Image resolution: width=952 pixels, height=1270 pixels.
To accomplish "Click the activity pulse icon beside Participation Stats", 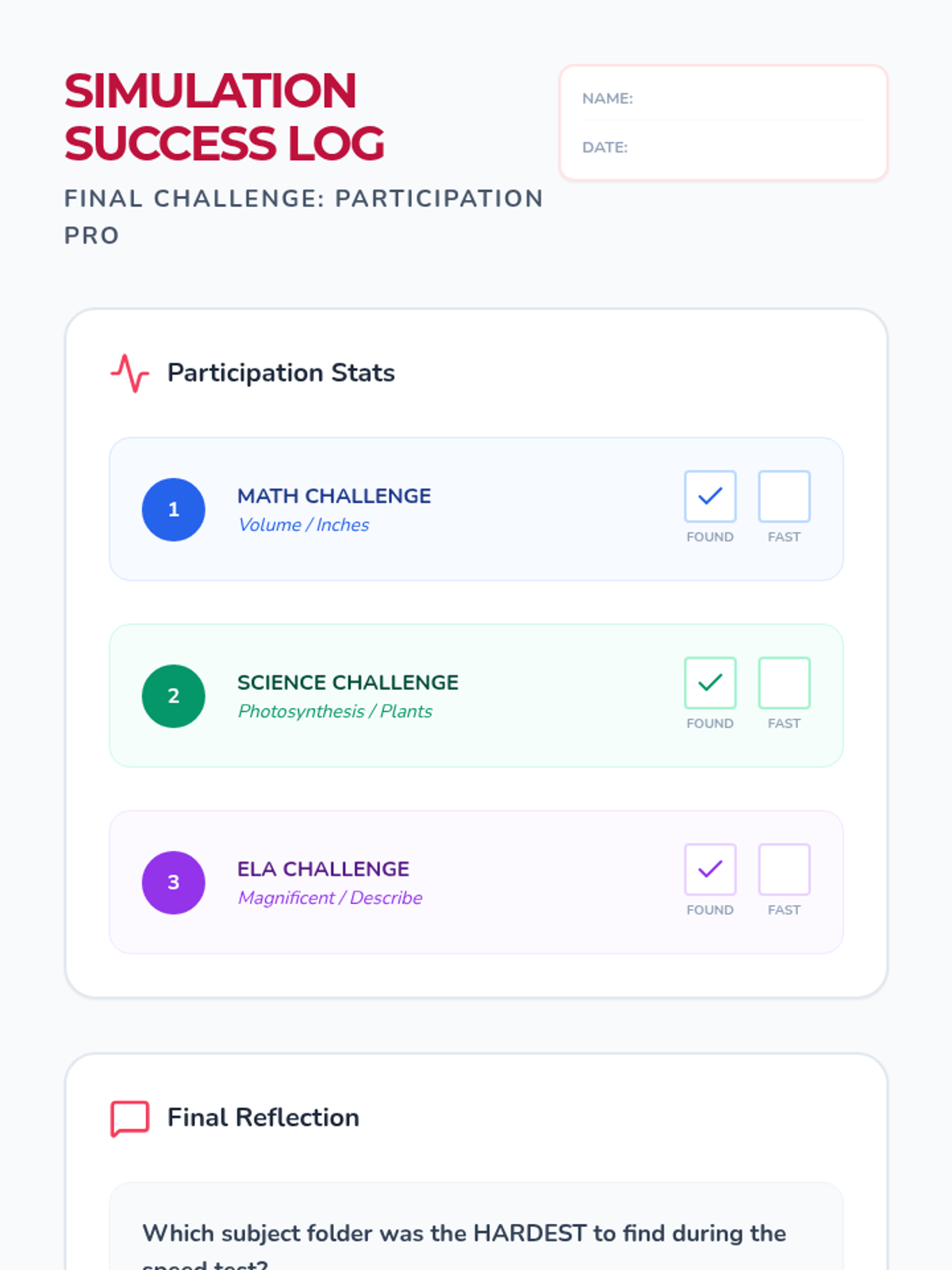I will tap(130, 373).
